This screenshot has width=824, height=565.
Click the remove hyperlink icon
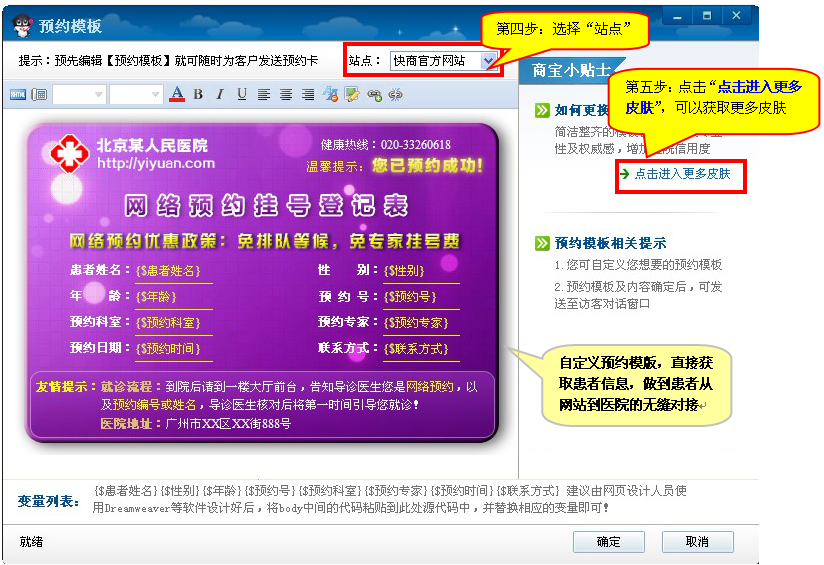tap(396, 95)
